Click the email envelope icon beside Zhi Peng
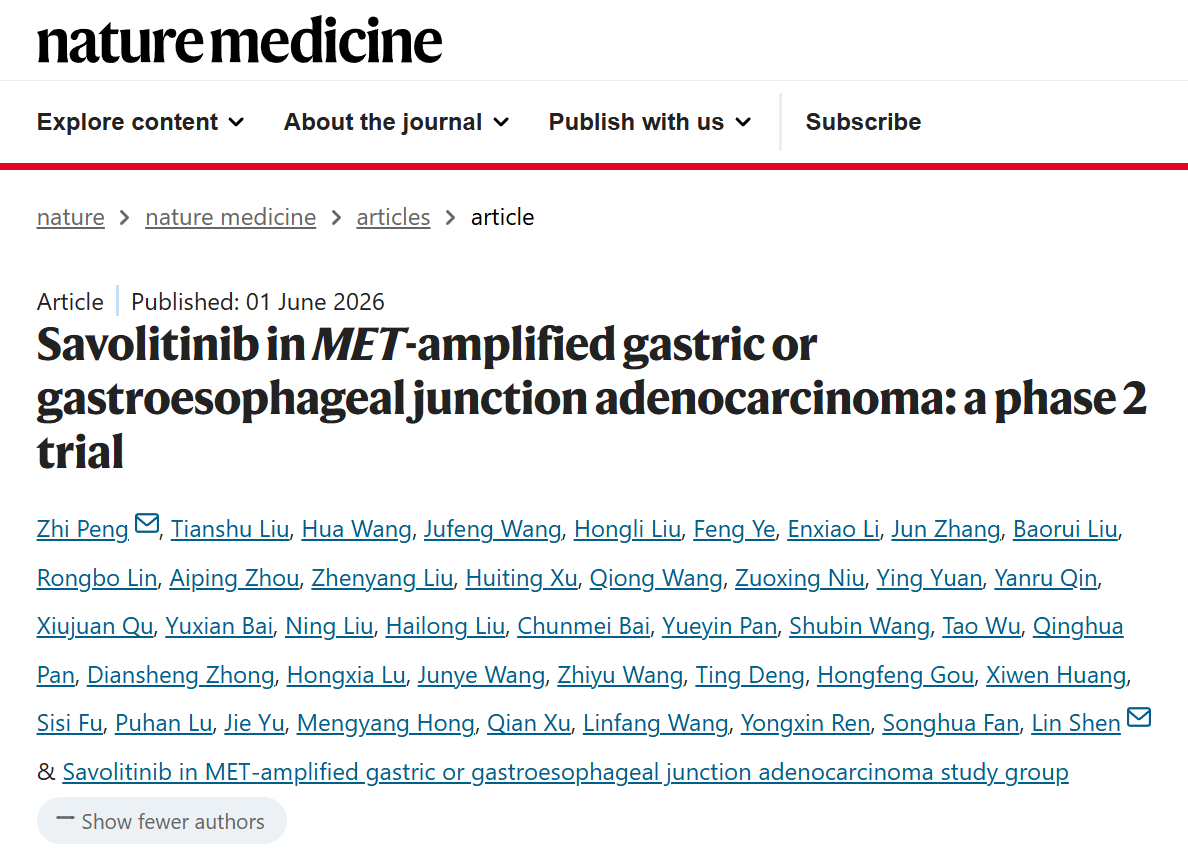The height and width of the screenshot is (864, 1188). coord(147,523)
